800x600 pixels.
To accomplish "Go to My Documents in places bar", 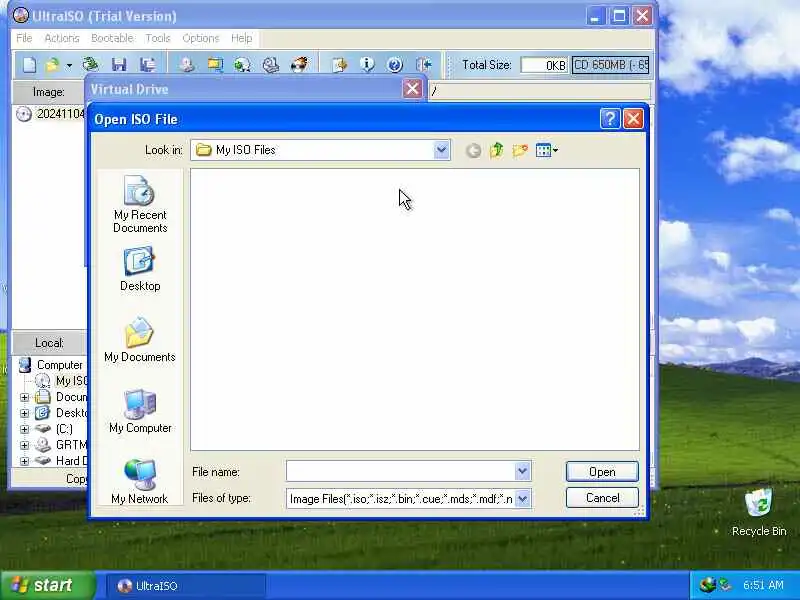I will [x=140, y=340].
